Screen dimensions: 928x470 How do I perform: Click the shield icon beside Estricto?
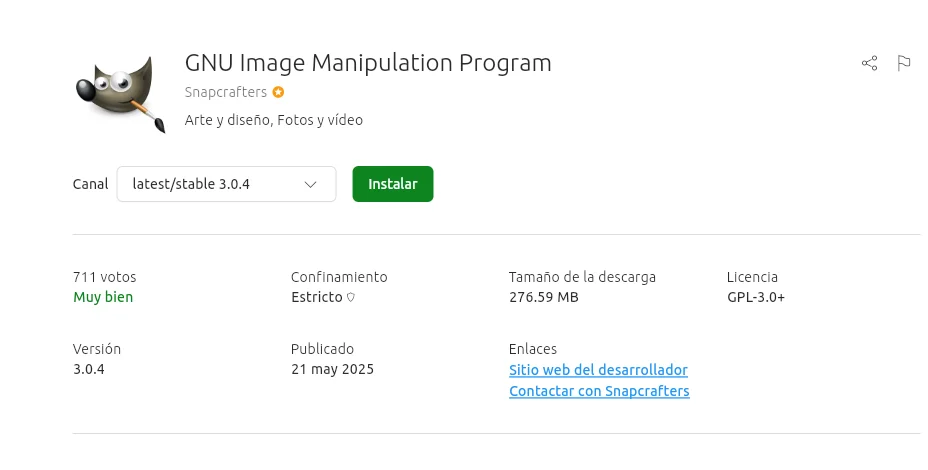point(350,297)
